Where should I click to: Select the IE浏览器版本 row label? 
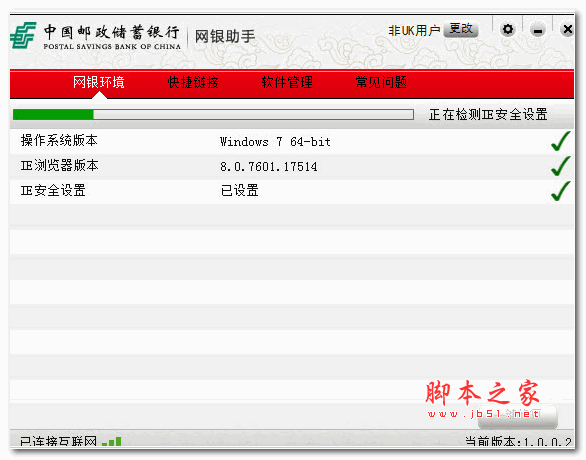59,165
